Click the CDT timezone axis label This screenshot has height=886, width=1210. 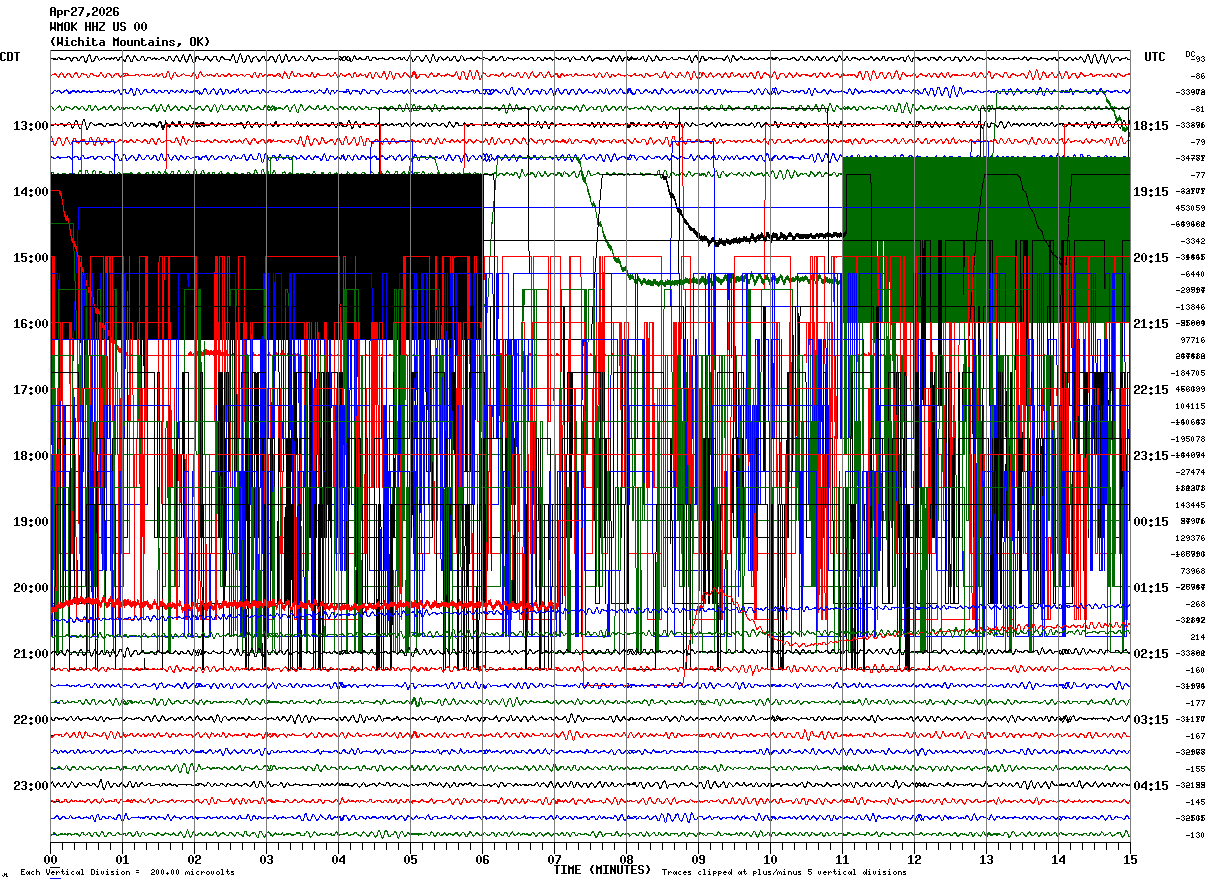pyautogui.click(x=11, y=57)
